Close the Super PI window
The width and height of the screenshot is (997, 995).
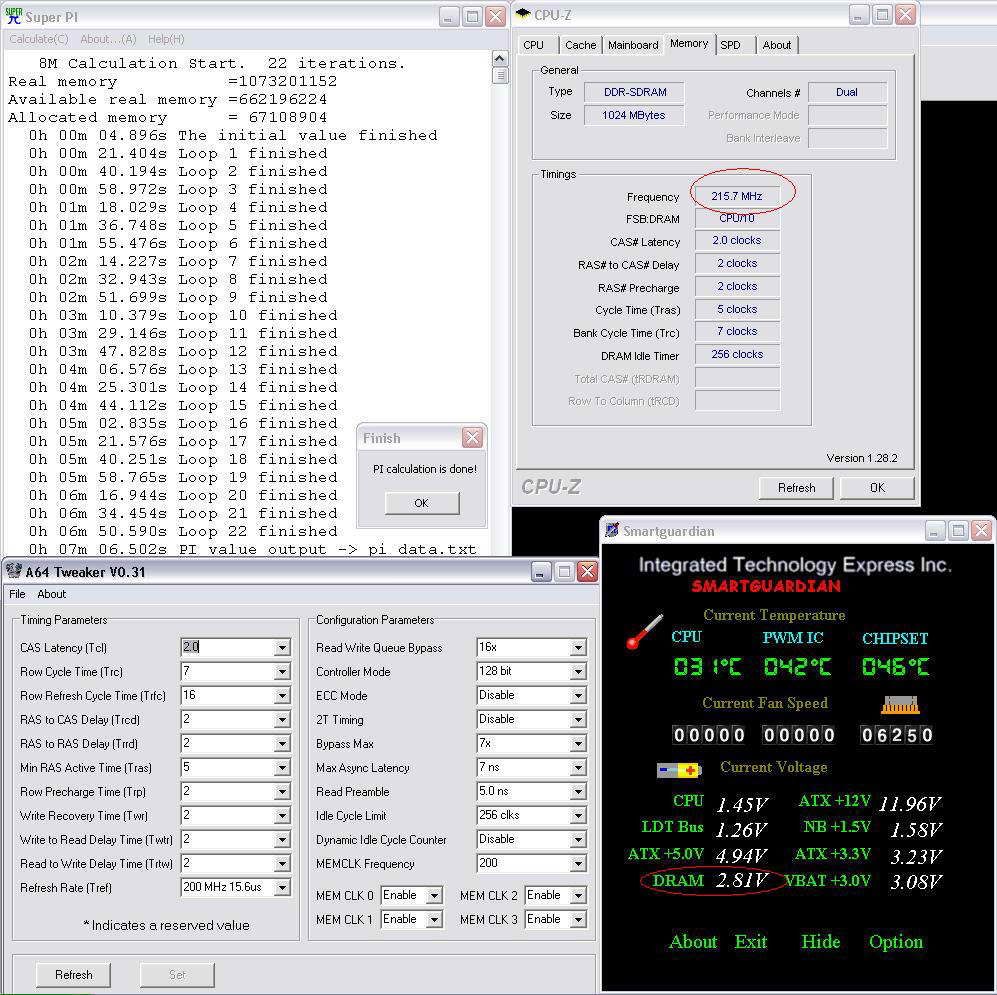point(495,17)
